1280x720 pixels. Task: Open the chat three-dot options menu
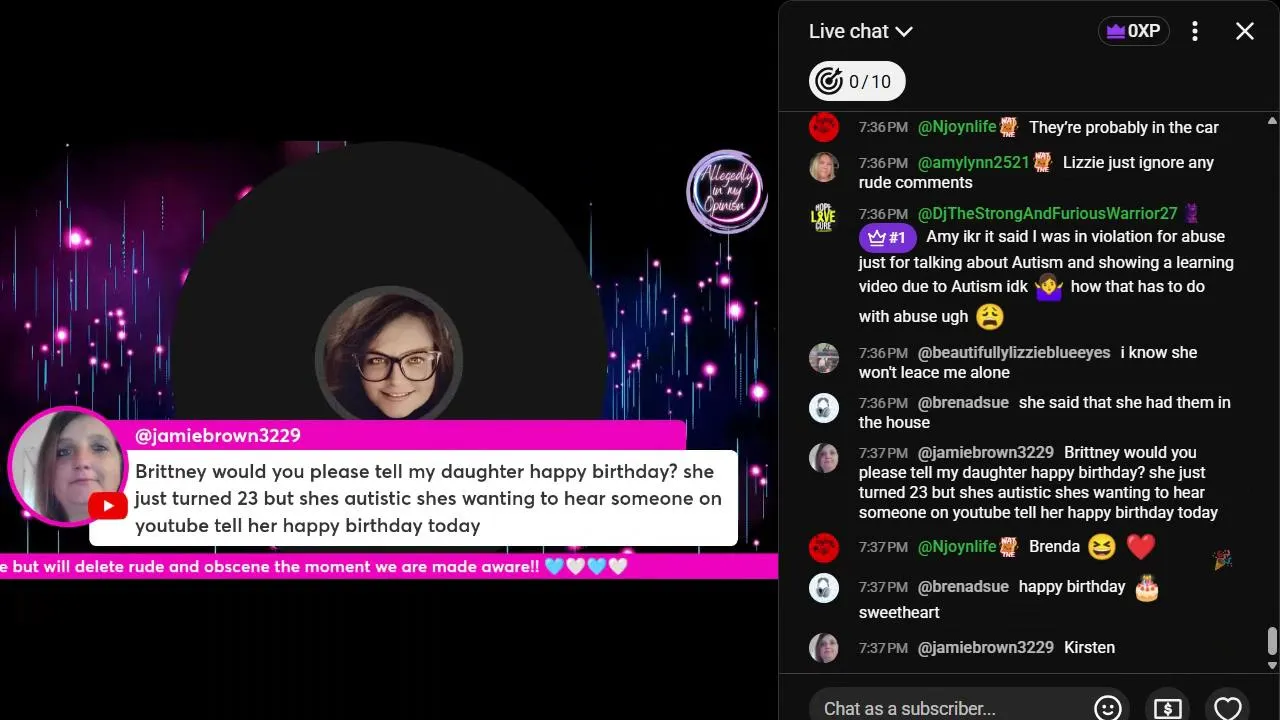[1194, 31]
